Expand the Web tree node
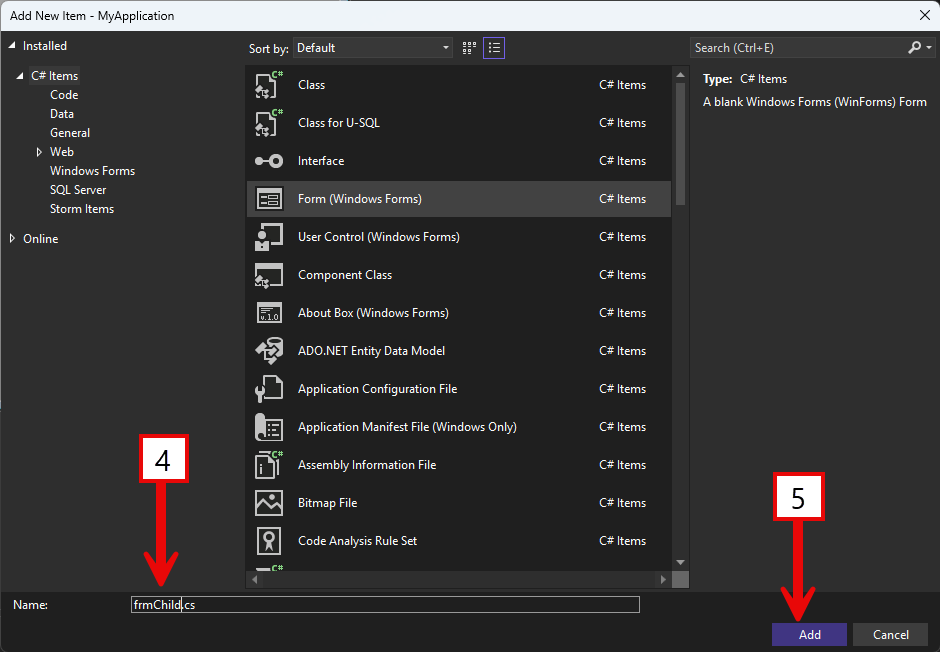940x652 pixels. click(39, 152)
